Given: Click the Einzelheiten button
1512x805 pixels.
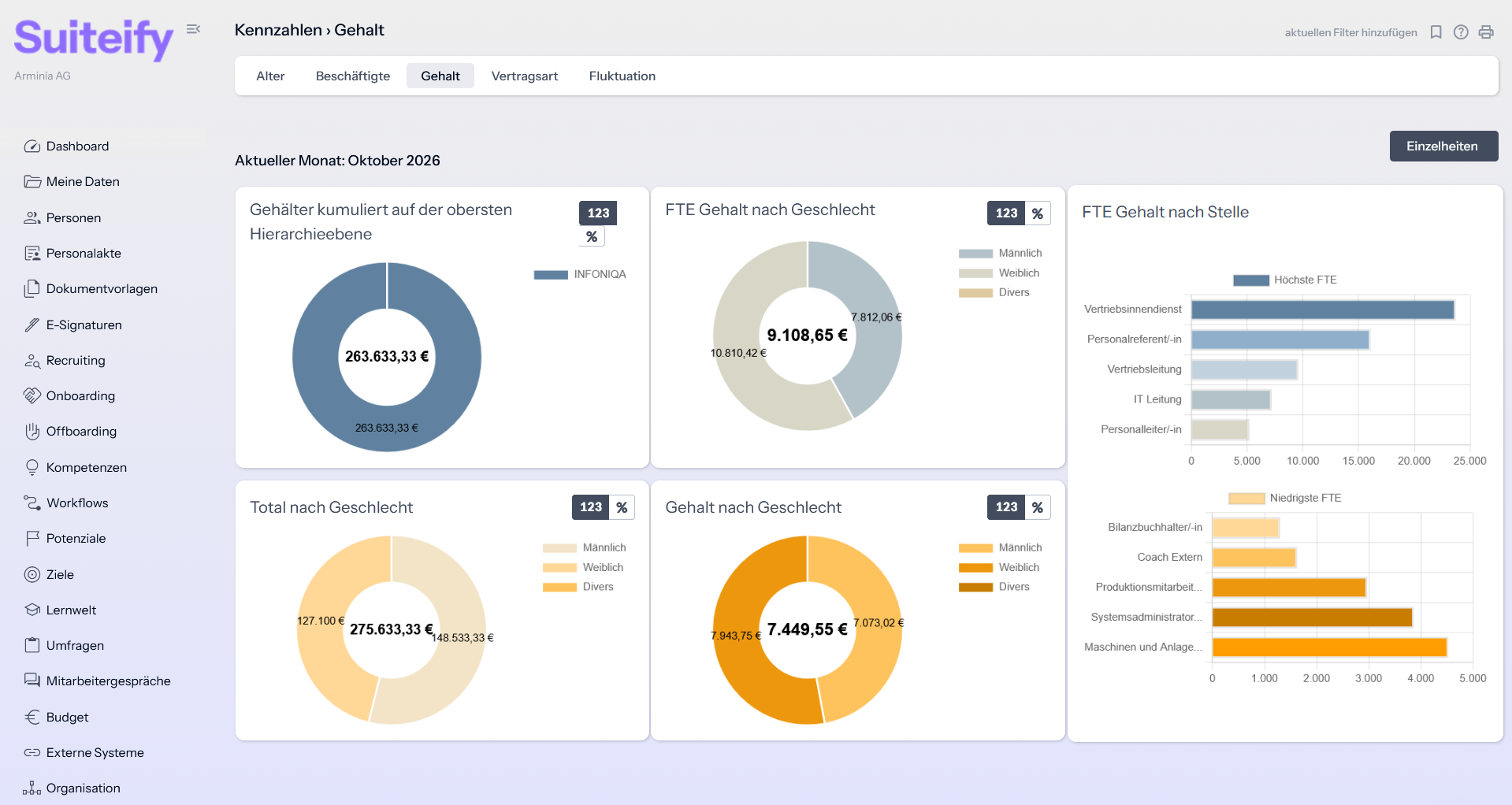Looking at the screenshot, I should point(1443,146).
